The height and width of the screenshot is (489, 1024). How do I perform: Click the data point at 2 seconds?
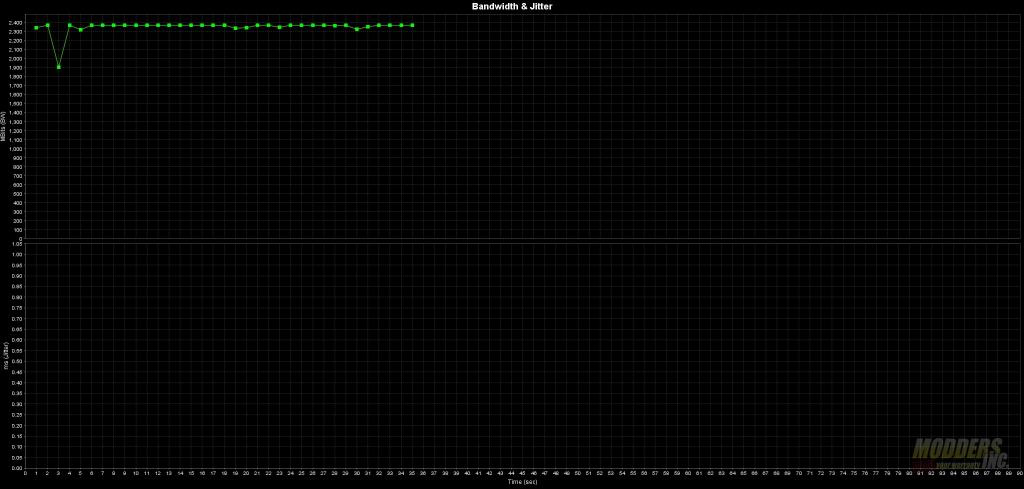coord(47,25)
